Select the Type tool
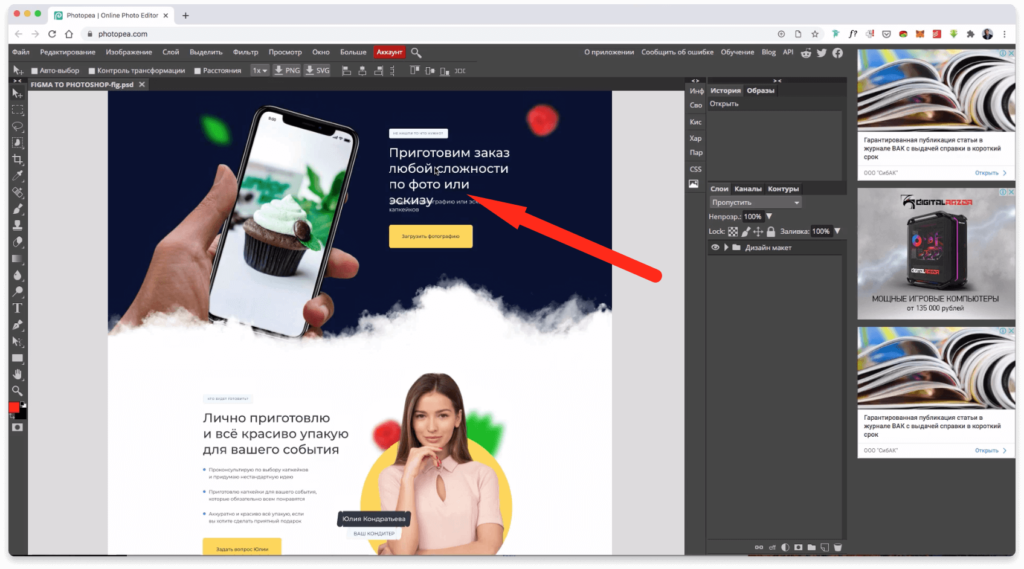The image size is (1024, 569). [17, 308]
